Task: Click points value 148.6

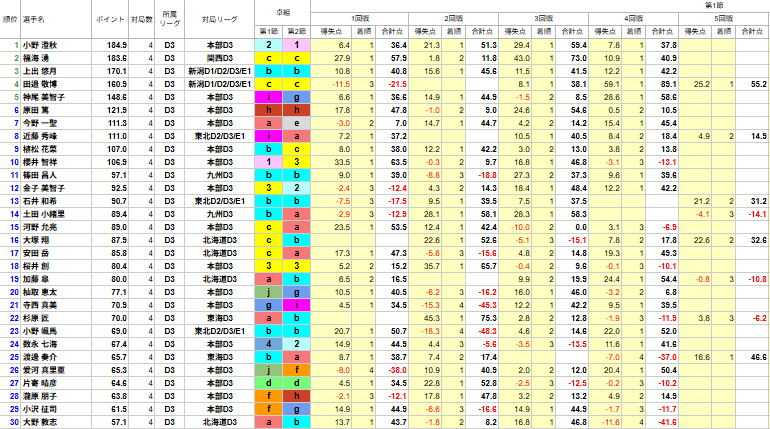Action: [117, 97]
